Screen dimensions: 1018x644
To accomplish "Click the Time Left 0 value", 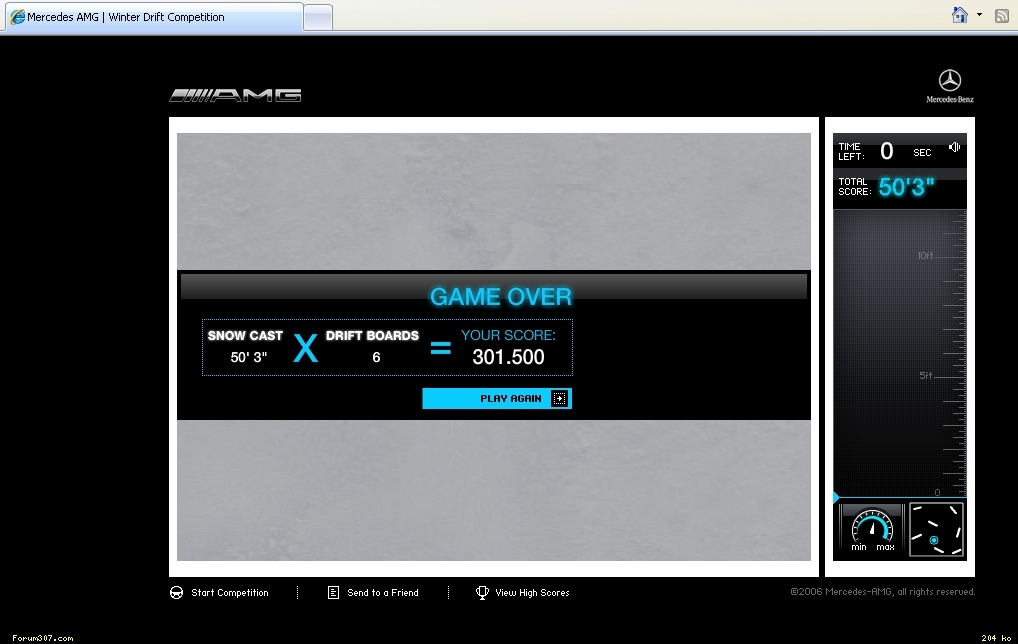I will [x=887, y=151].
